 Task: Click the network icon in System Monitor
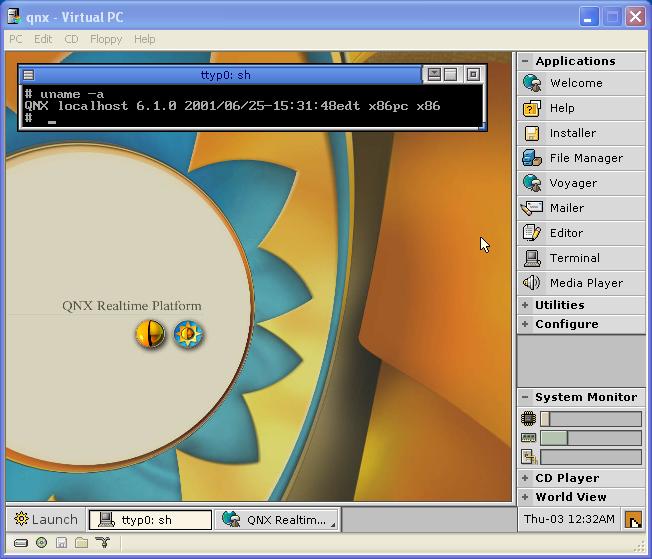[x=529, y=457]
